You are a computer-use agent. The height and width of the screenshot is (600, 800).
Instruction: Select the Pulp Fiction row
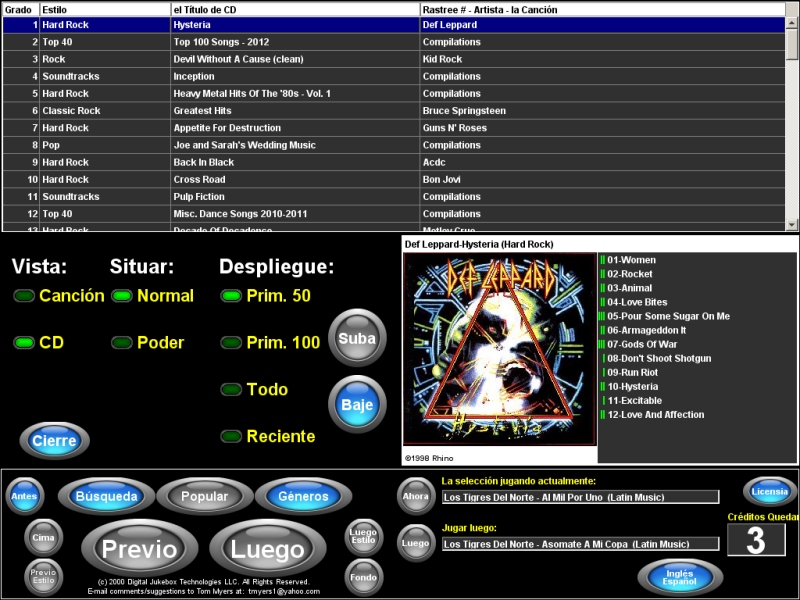coord(394,196)
